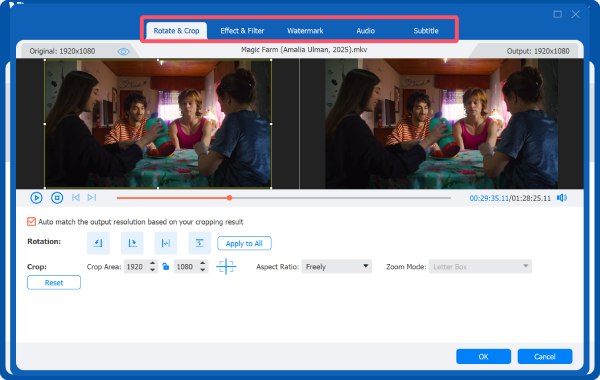
Task: Jump to previous frame
Action: tap(76, 197)
